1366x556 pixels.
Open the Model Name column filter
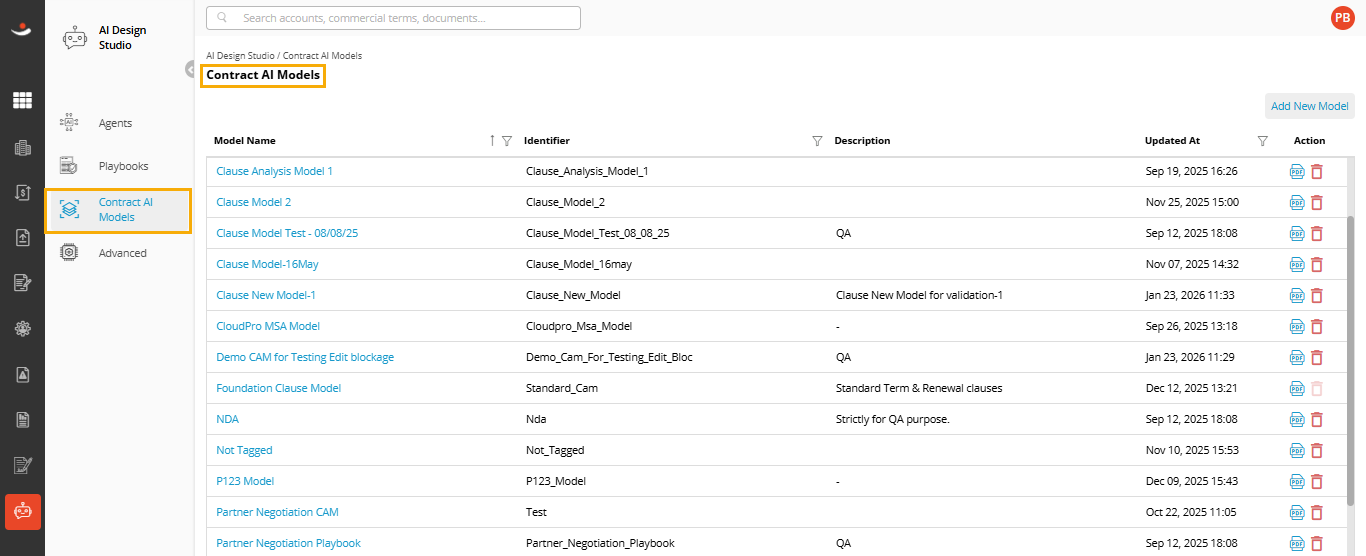[506, 141]
